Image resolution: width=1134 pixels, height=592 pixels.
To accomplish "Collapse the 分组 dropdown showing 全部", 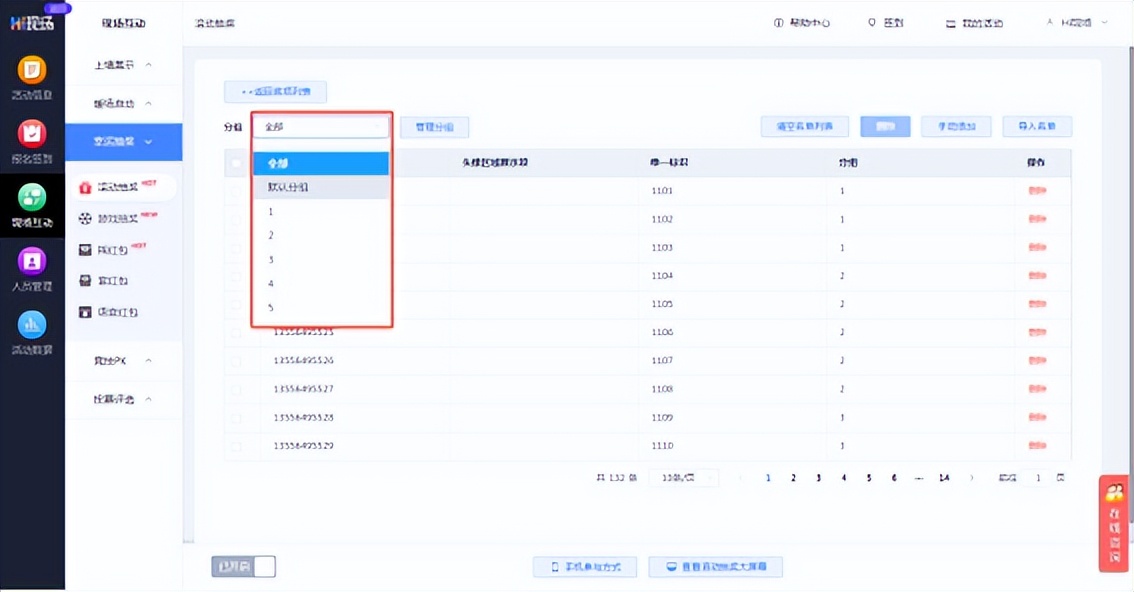I will pos(320,127).
